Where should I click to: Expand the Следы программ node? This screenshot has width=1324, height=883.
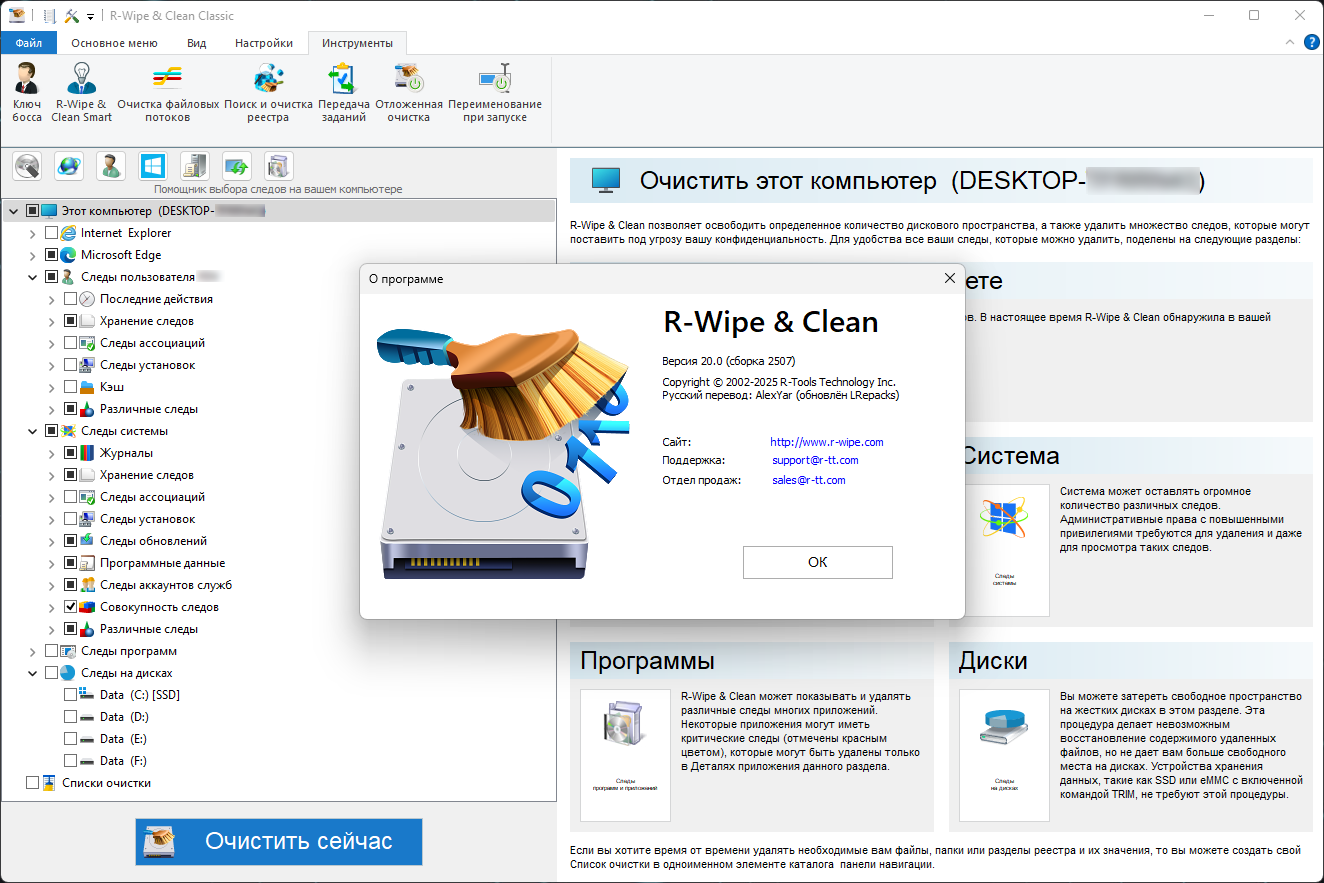34,651
